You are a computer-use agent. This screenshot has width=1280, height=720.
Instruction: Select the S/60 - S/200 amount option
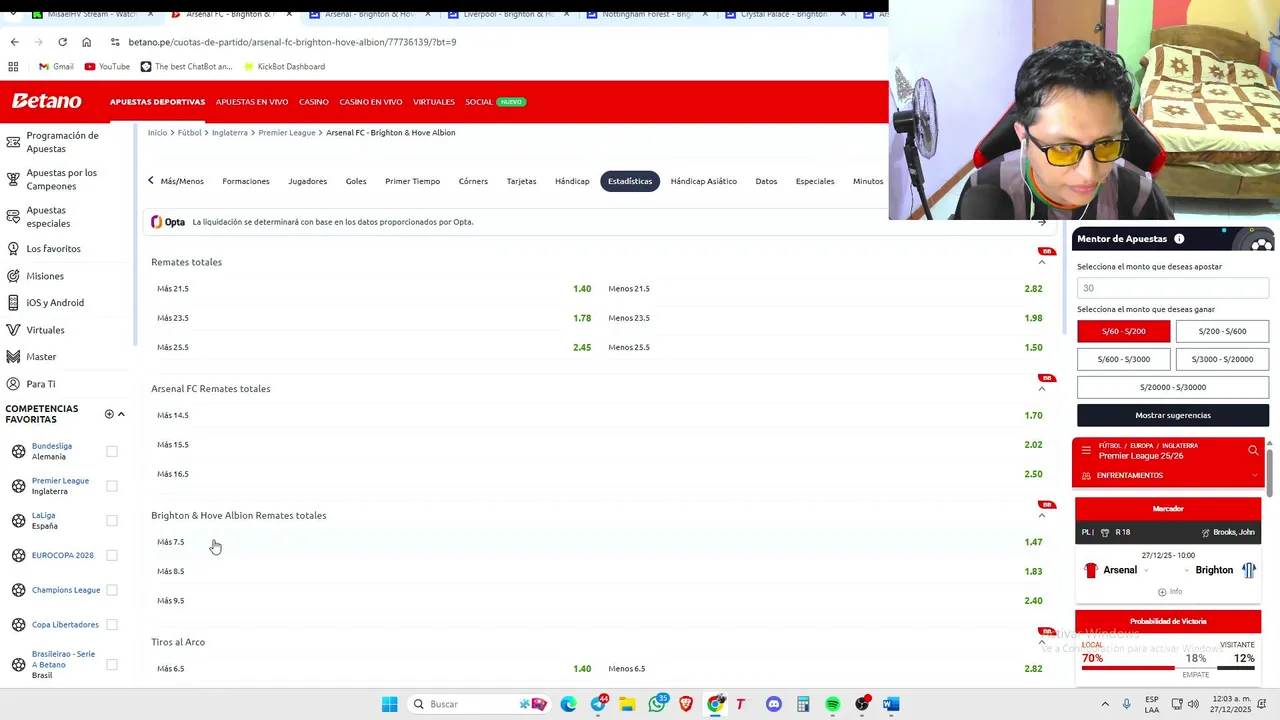pyautogui.click(x=1123, y=331)
